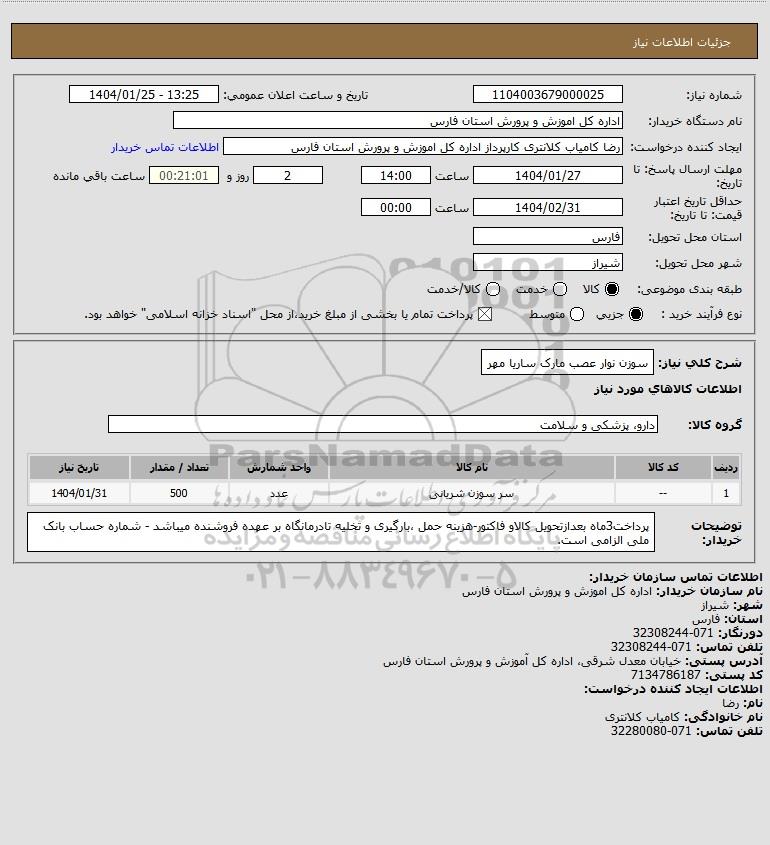Click item name cell سر سوزن شریانی
This screenshot has height=845, width=770.
click(471, 493)
